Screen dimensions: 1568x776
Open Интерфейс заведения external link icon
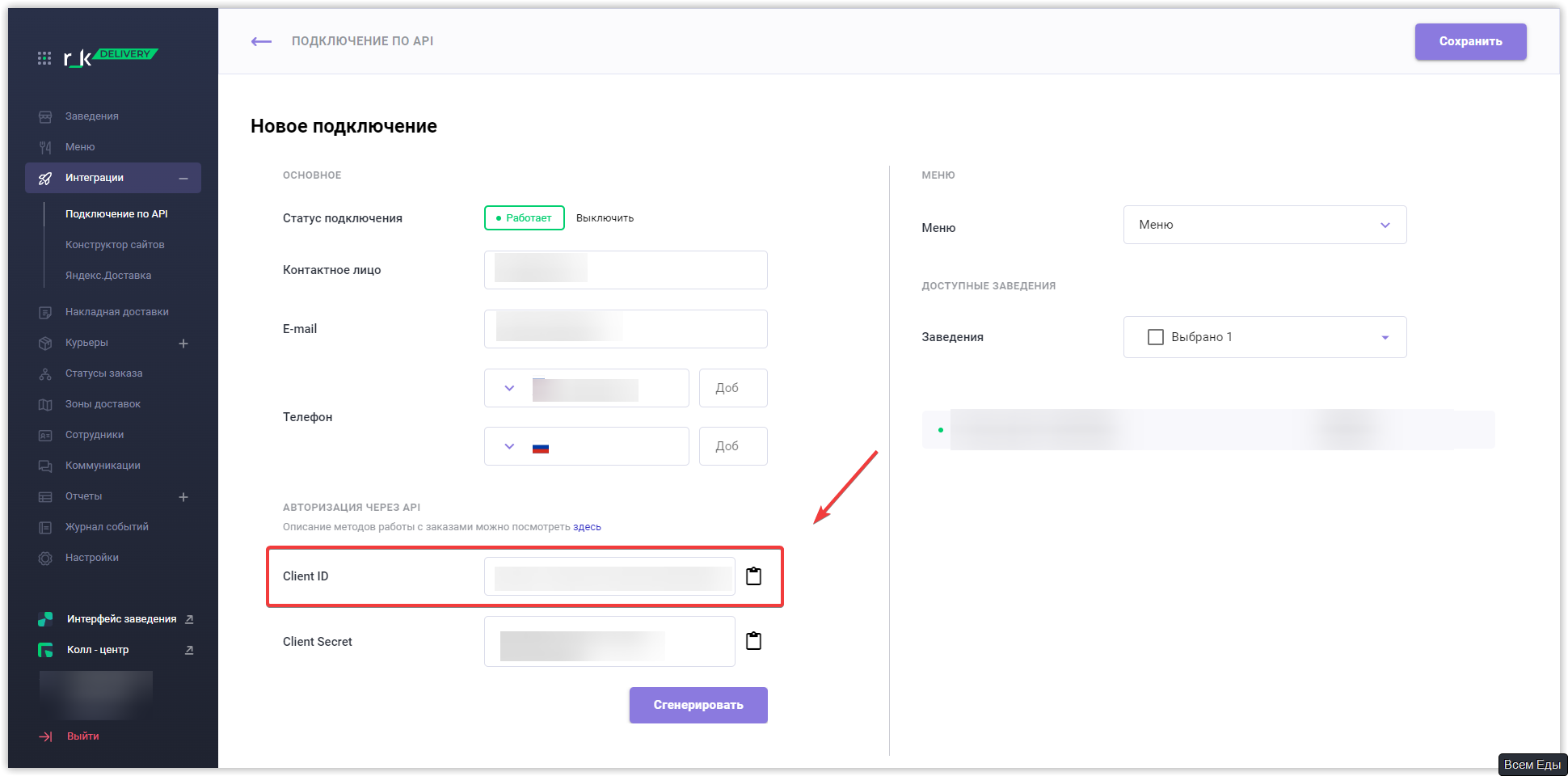pyautogui.click(x=189, y=619)
